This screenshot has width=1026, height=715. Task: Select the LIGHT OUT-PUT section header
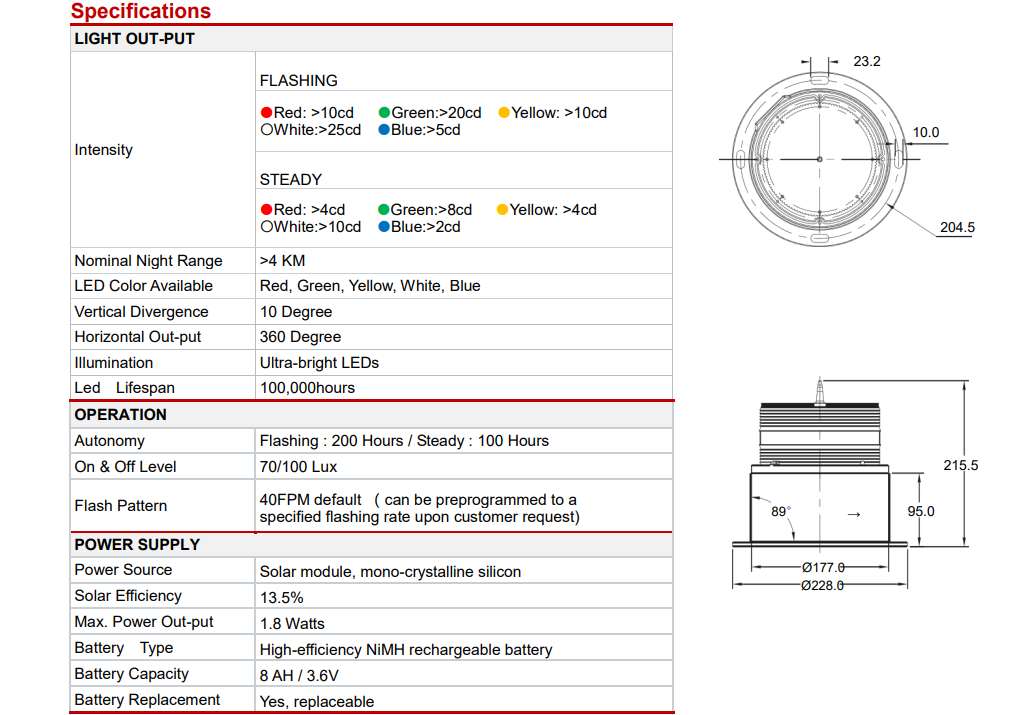(x=135, y=39)
